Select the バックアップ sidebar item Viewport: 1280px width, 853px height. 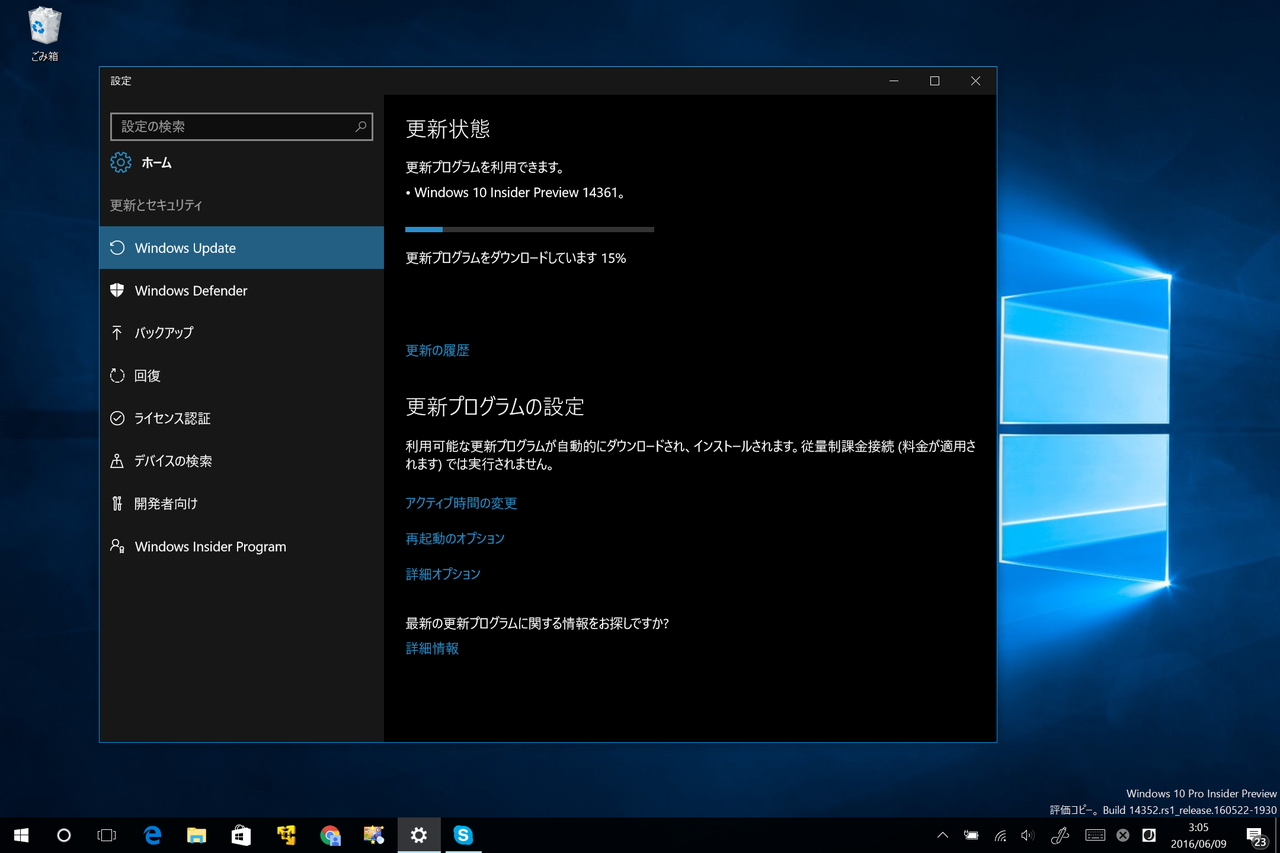(x=163, y=333)
